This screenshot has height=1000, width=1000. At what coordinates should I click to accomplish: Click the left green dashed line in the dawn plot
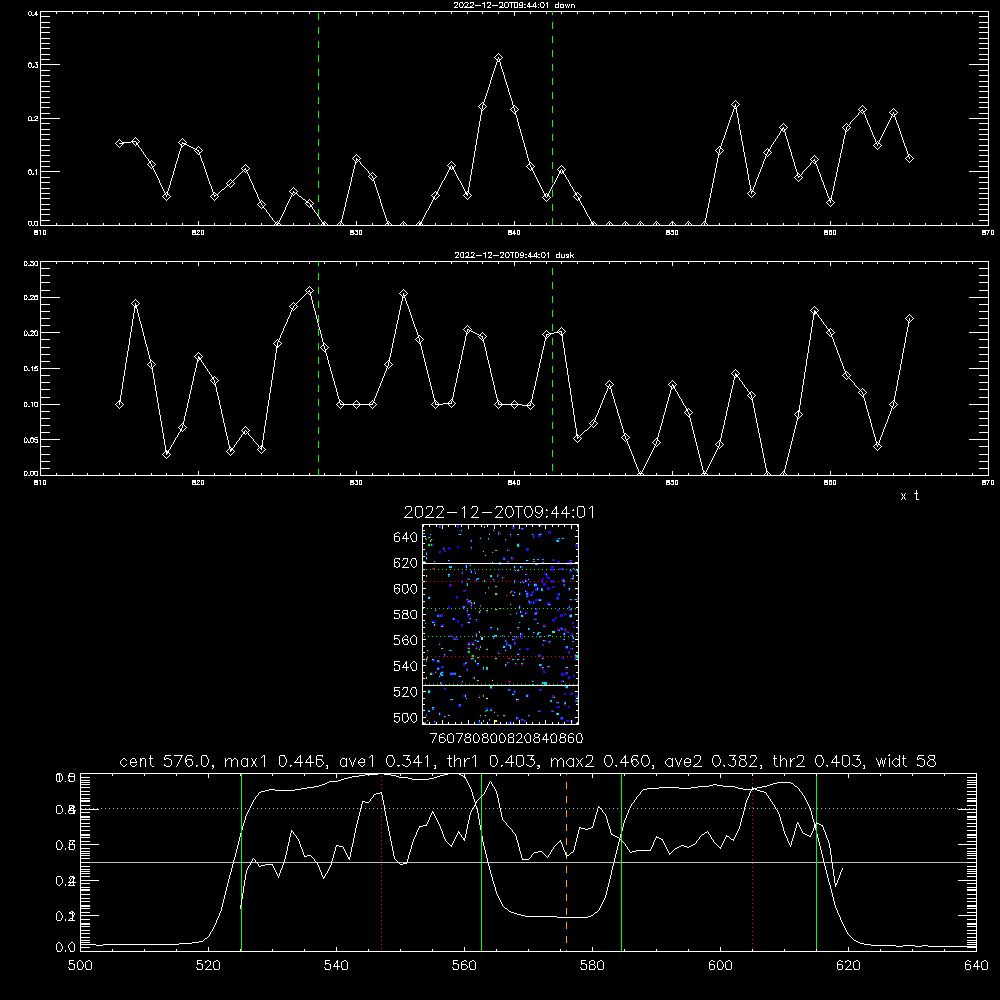tap(318, 118)
